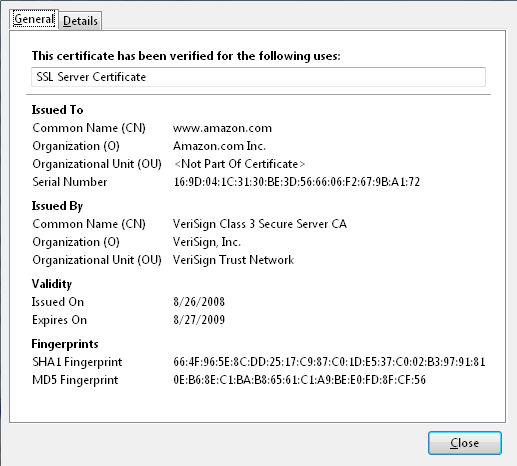
Task: Click the MD5 Fingerprint value
Action: (299, 380)
